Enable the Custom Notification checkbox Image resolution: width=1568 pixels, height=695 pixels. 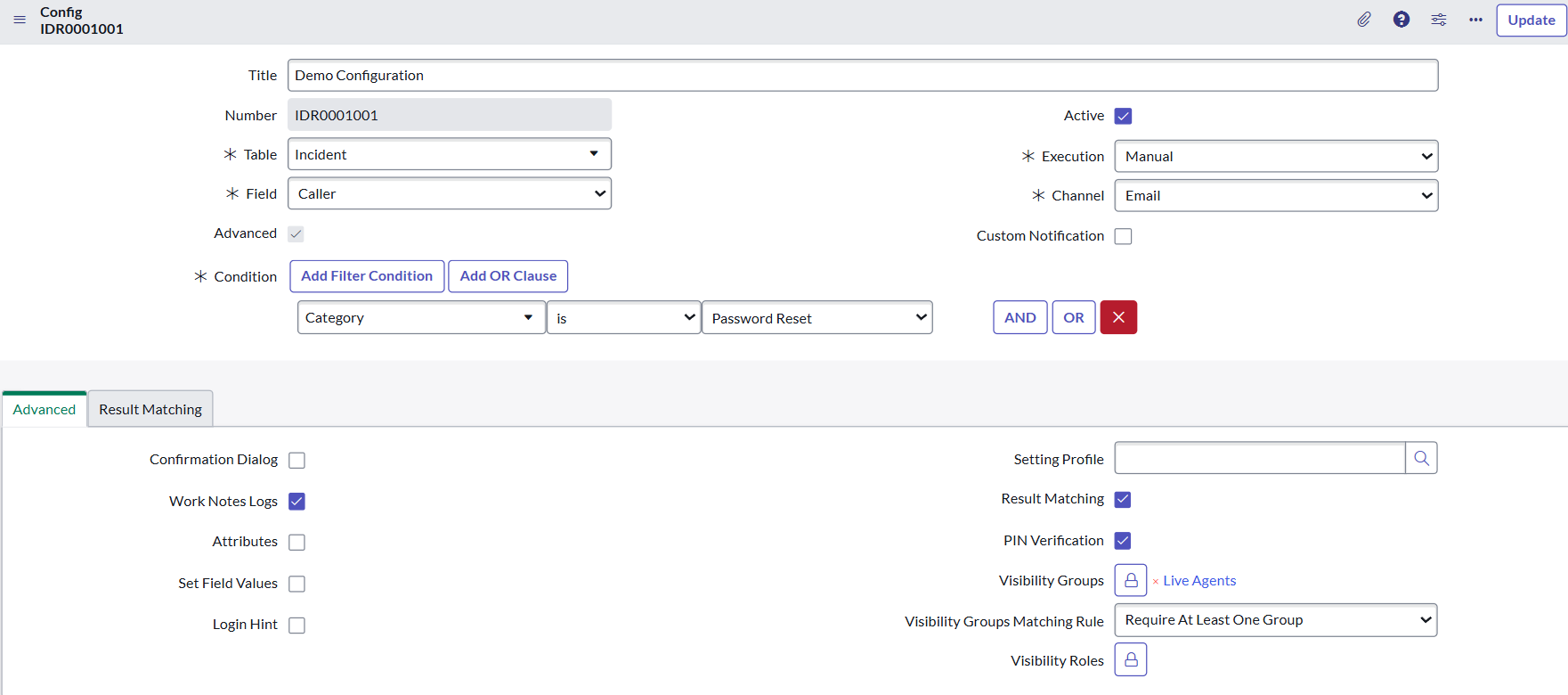pos(1124,236)
